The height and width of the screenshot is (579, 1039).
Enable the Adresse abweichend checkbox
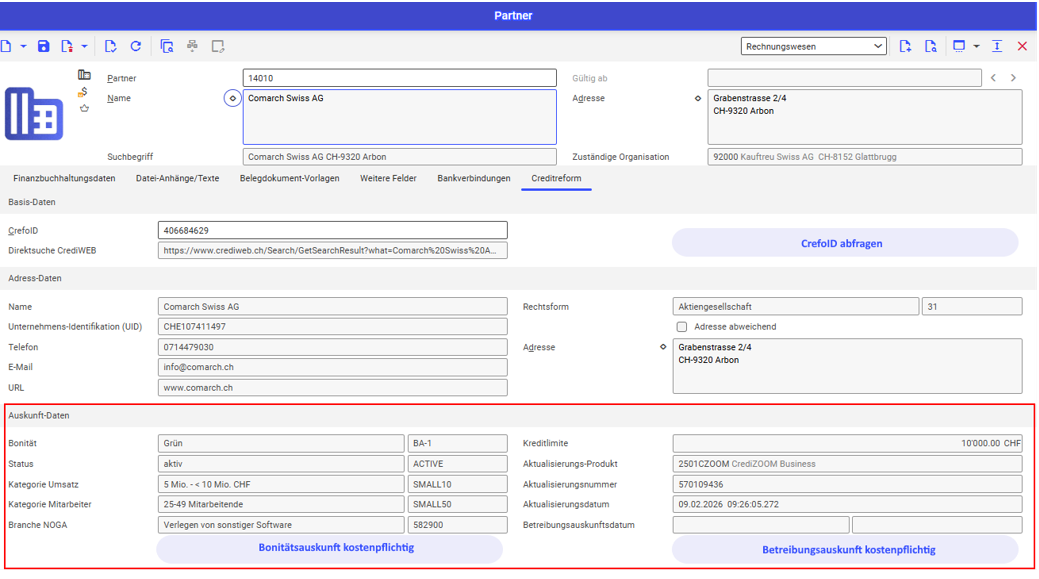pos(682,327)
